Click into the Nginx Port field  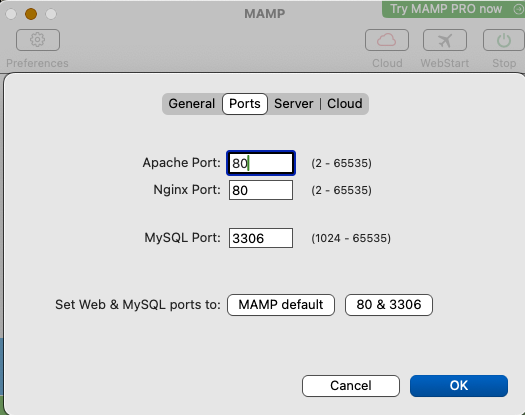click(261, 190)
